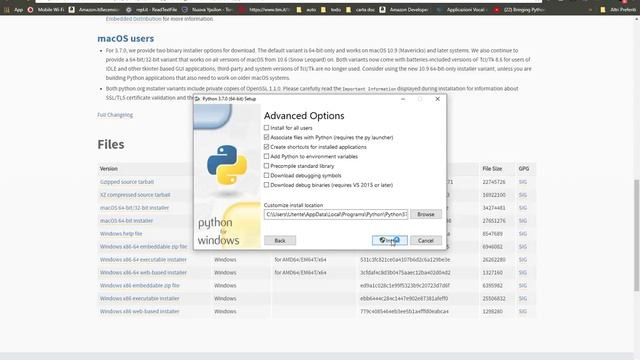Image resolution: width=640 pixels, height=360 pixels.
Task: Uncheck 'Associate files with Python' option
Action: [267, 137]
